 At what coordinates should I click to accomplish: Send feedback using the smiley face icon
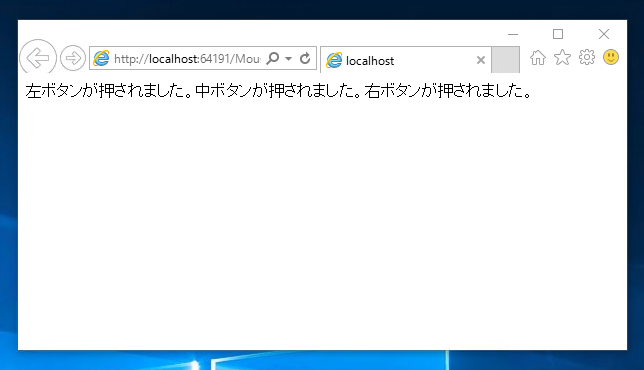[611, 57]
